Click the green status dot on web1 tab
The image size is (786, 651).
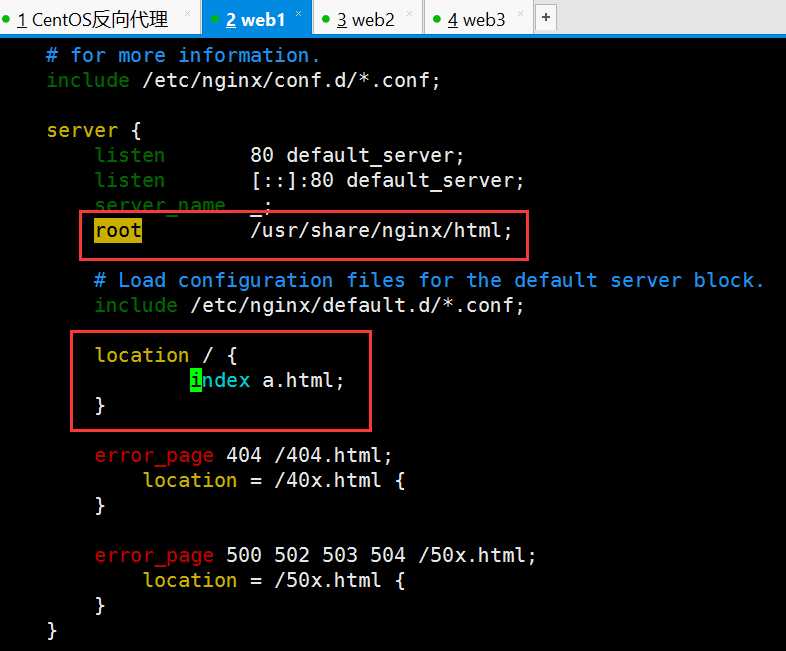click(x=215, y=19)
